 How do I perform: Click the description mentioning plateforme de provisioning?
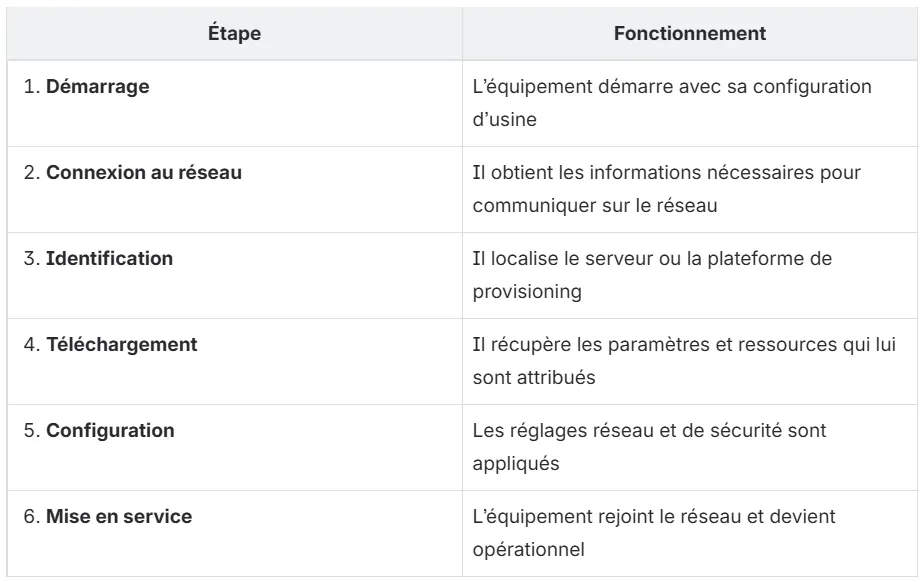coord(652,275)
